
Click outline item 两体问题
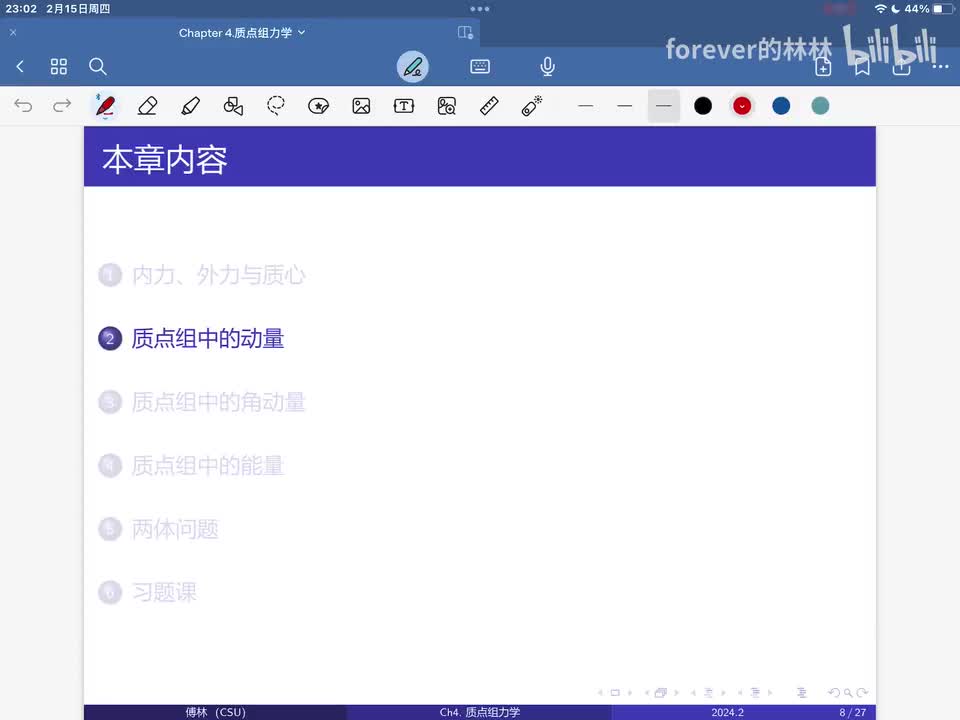pos(175,529)
